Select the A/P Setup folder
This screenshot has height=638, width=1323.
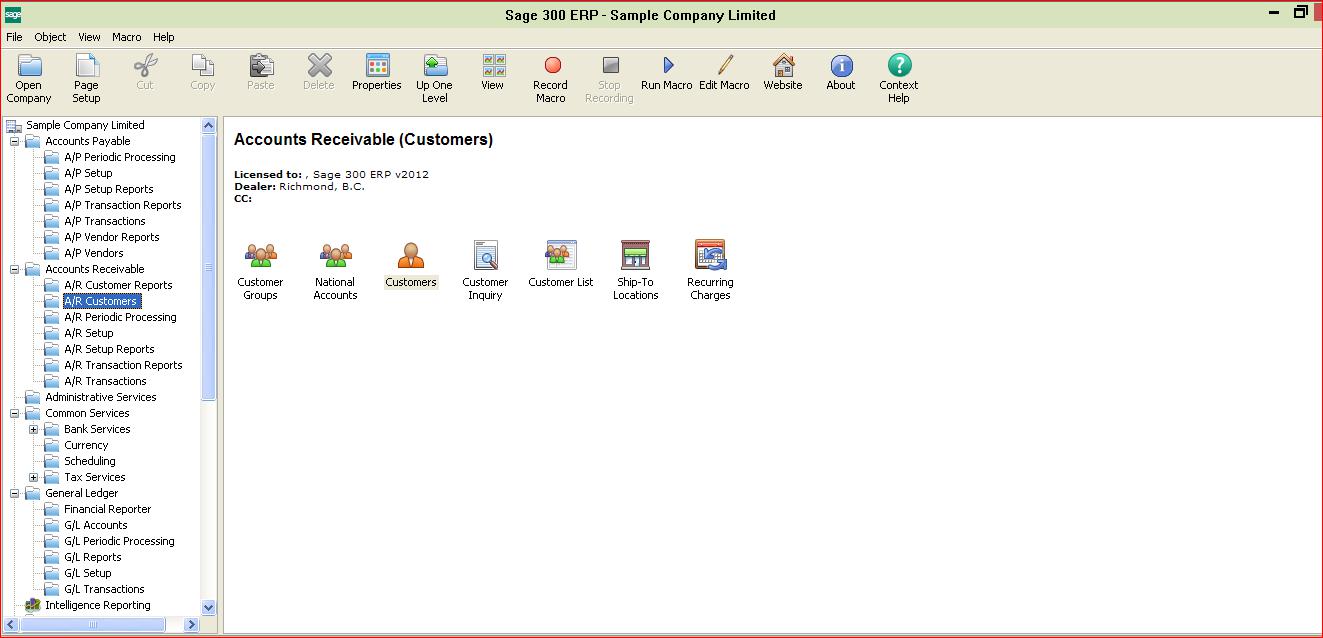click(88, 173)
